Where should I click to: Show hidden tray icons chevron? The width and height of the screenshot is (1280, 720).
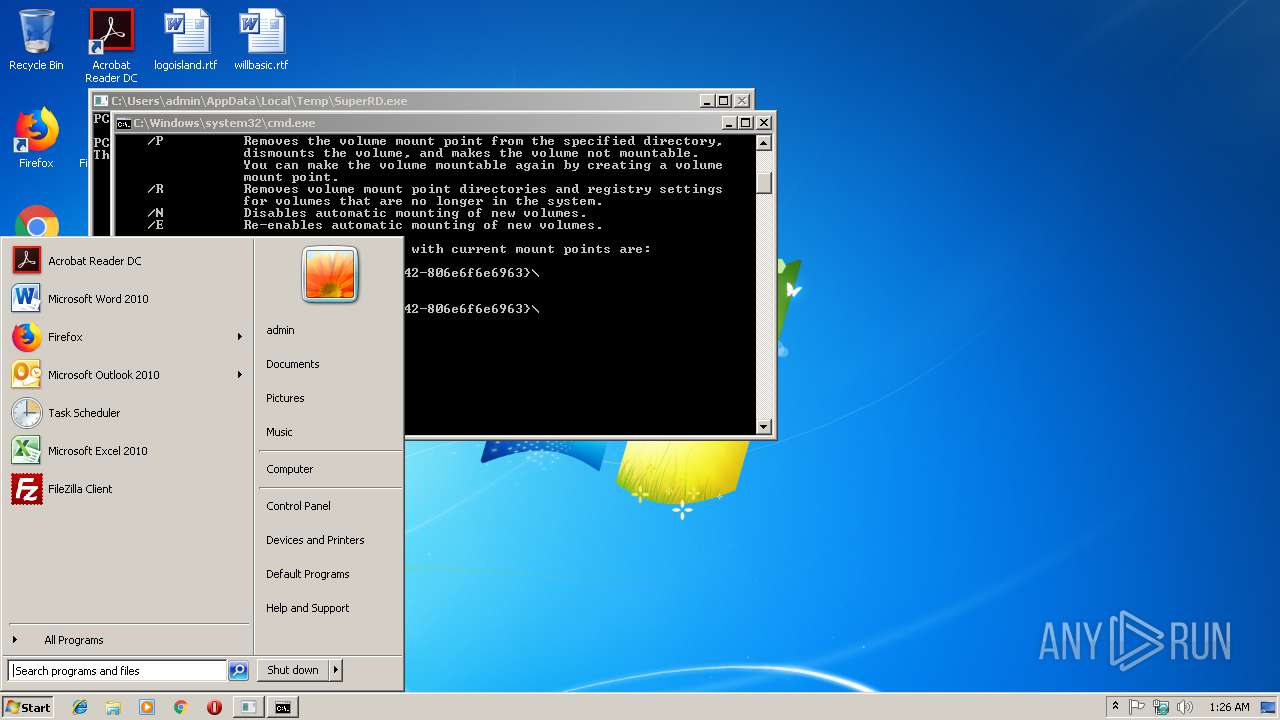1115,707
